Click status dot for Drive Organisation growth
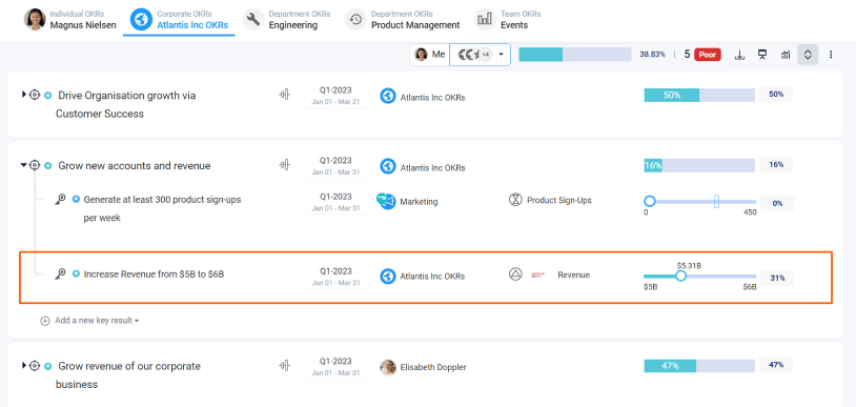The height and width of the screenshot is (407, 856). click(47, 95)
